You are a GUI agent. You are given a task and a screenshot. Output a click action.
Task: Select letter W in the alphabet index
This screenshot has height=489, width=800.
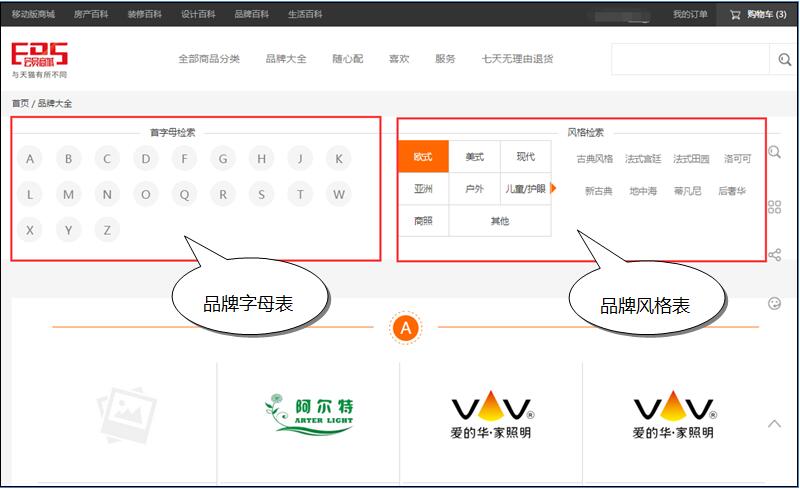point(339,194)
